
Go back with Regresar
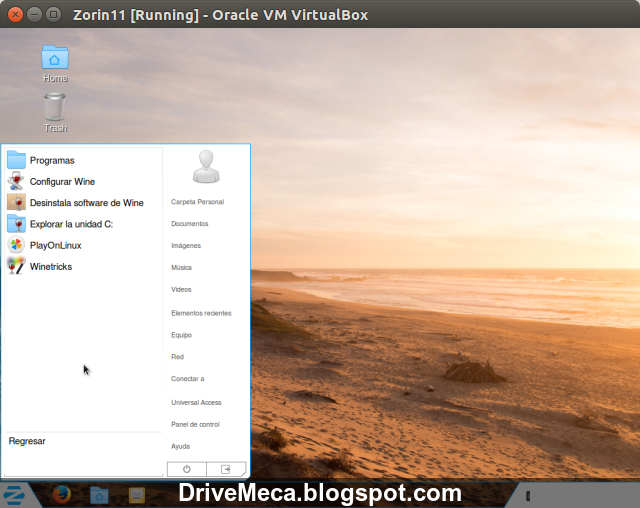click(x=27, y=441)
